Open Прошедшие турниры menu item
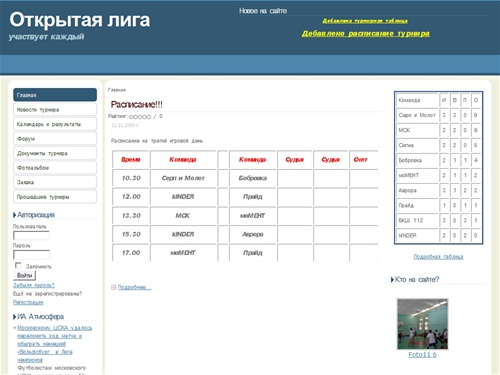This screenshot has width=500, height=375. [55, 197]
